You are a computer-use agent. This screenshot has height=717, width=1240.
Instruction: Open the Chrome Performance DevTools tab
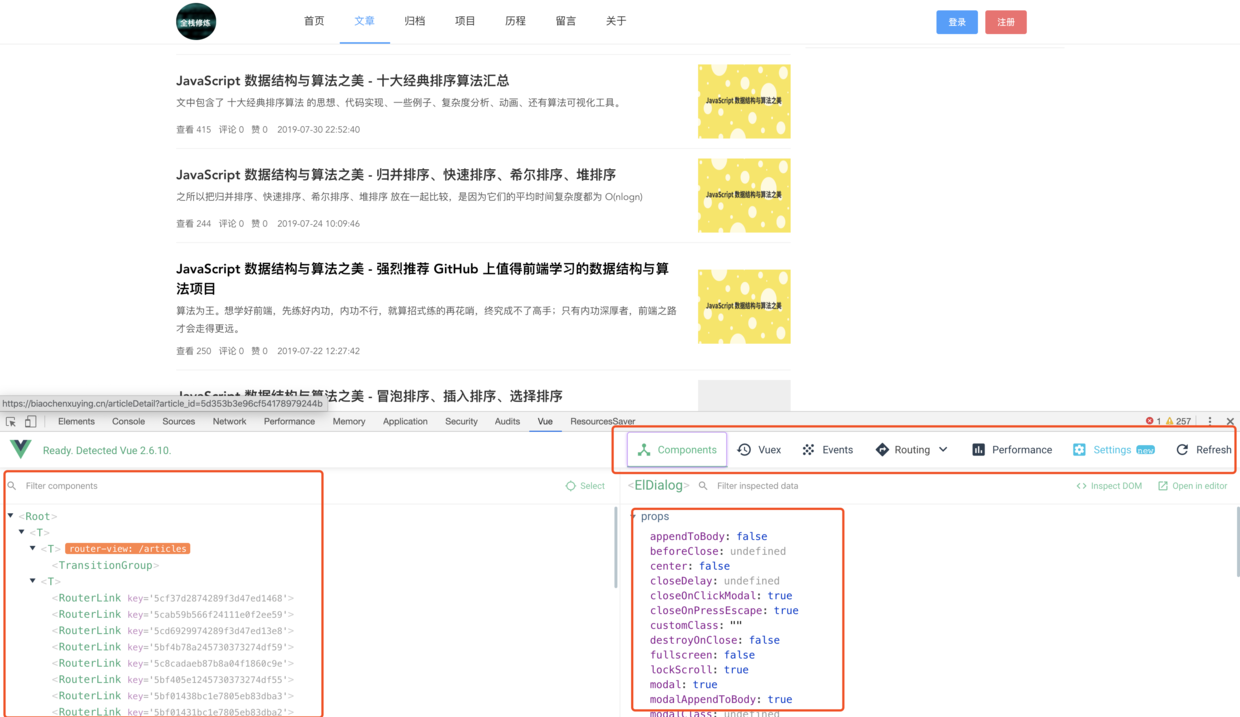(289, 421)
